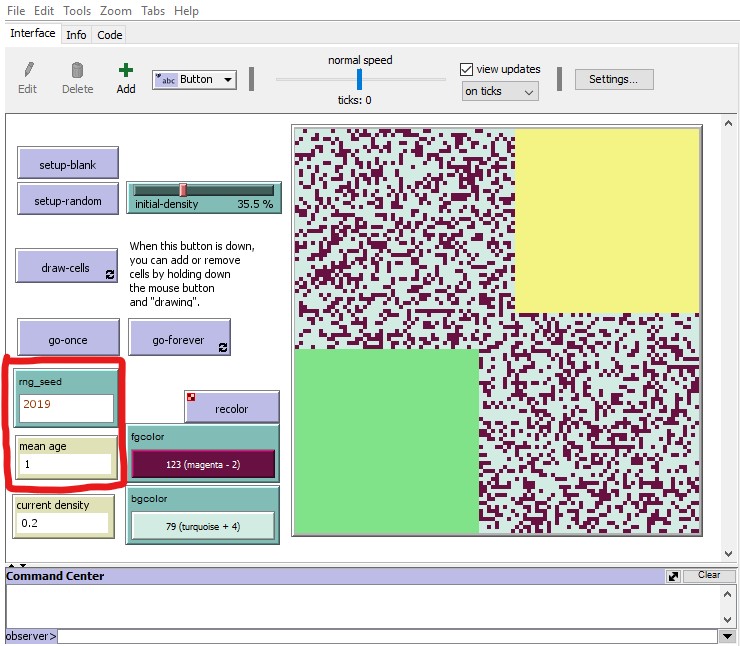Image resolution: width=740 pixels, height=646 pixels.
Task: Click the recolor button
Action: click(231, 407)
